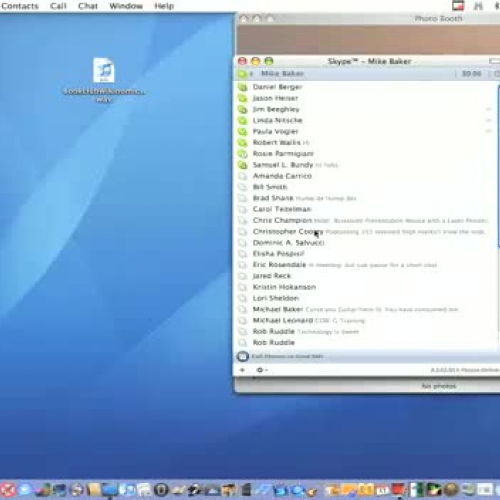This screenshot has height=500, width=500.
Task: Open the Call menu
Action: [x=58, y=6]
